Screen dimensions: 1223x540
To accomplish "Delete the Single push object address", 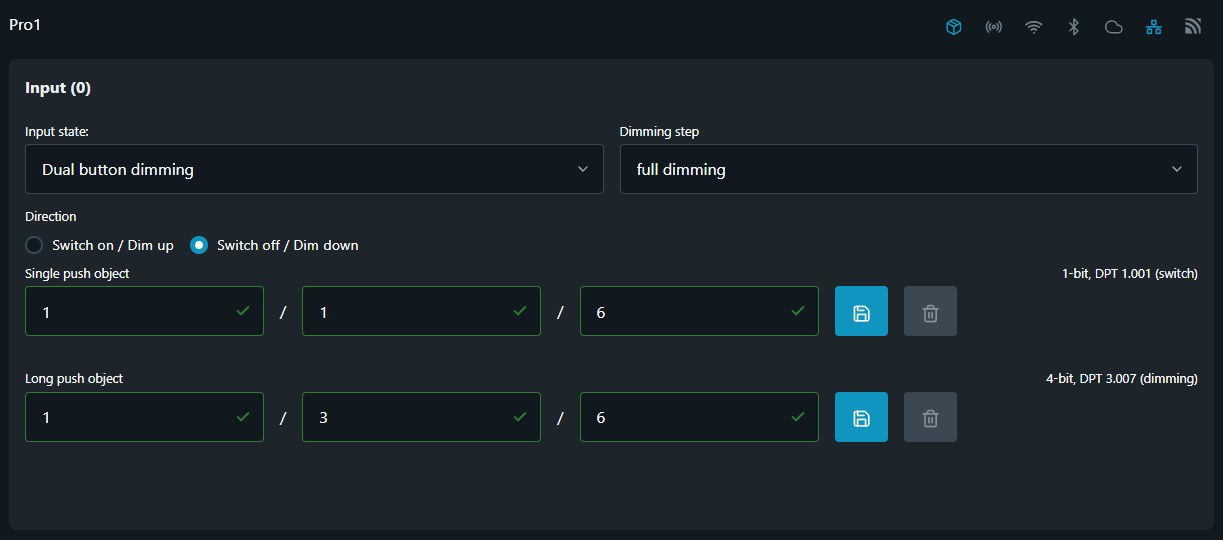I will pyautogui.click(x=930, y=312).
